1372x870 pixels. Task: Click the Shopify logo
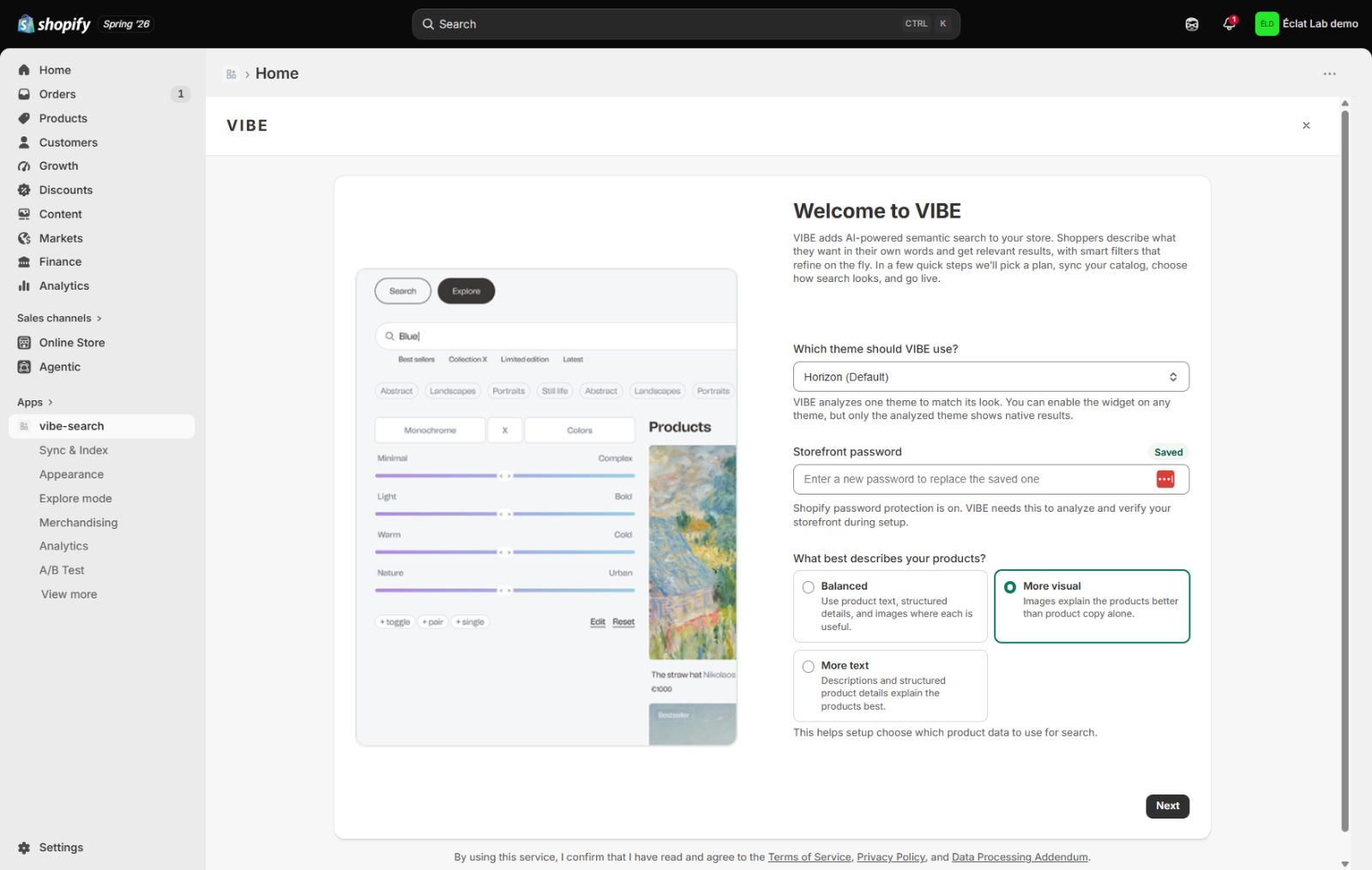coord(54,24)
